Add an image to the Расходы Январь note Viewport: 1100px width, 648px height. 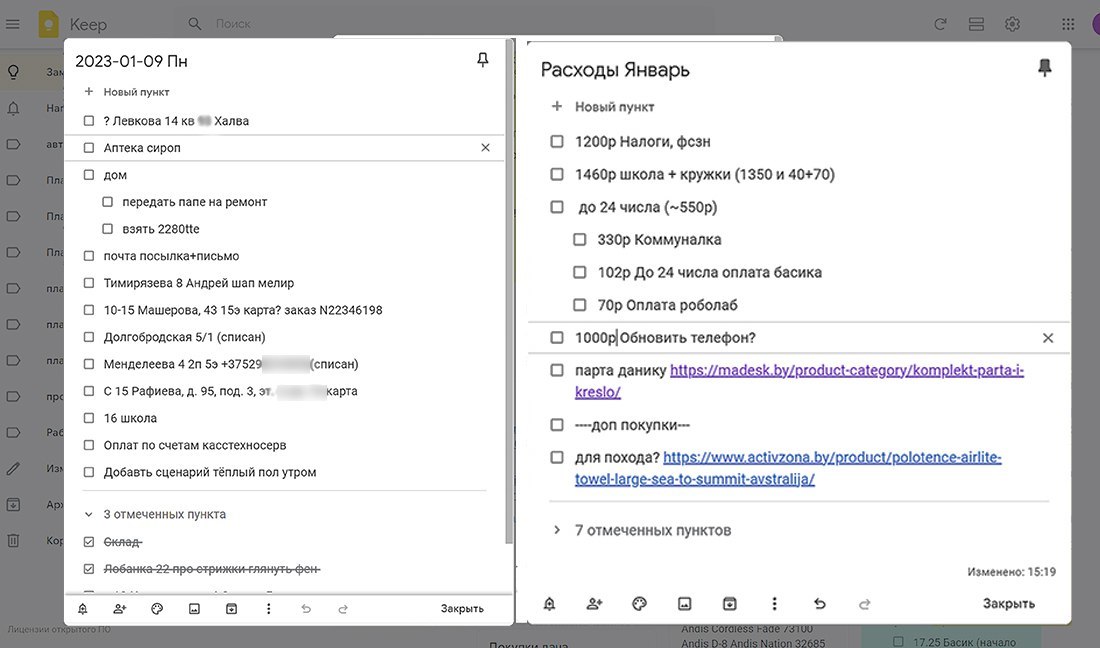click(x=685, y=604)
